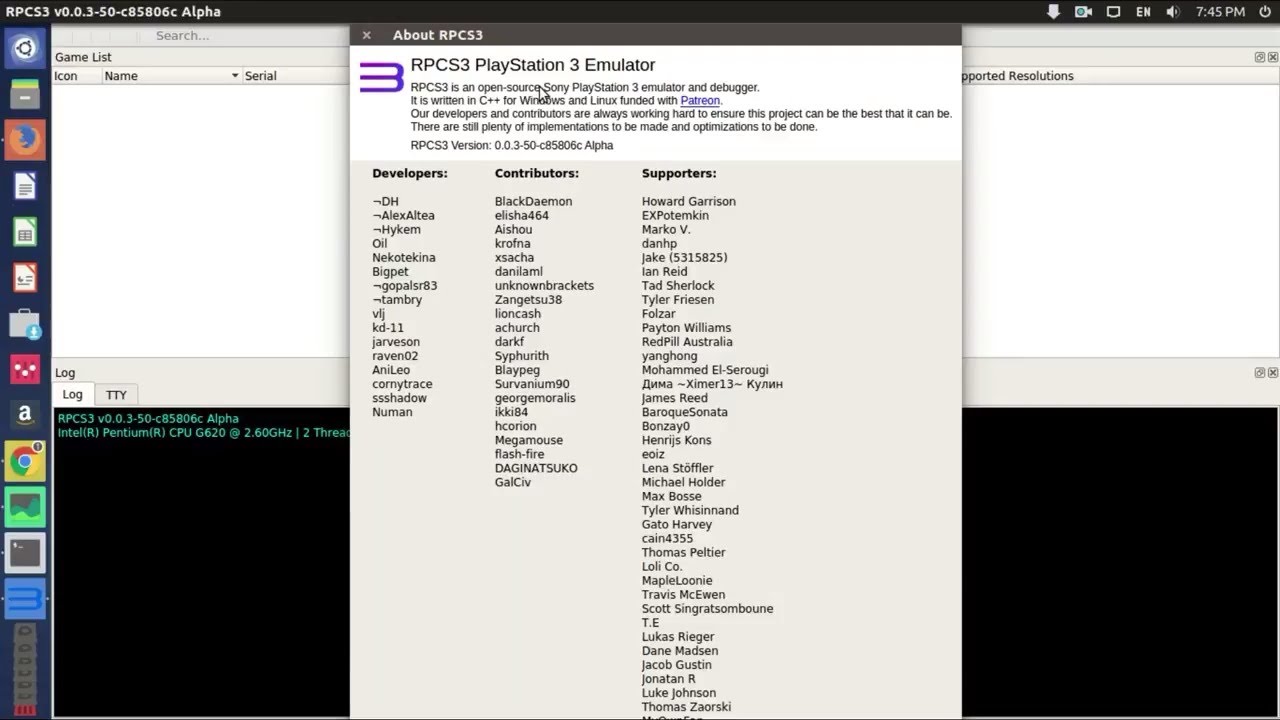Screen dimensions: 1280x720
Task: Open the EN keyboard layout indicator
Action: [x=1144, y=12]
